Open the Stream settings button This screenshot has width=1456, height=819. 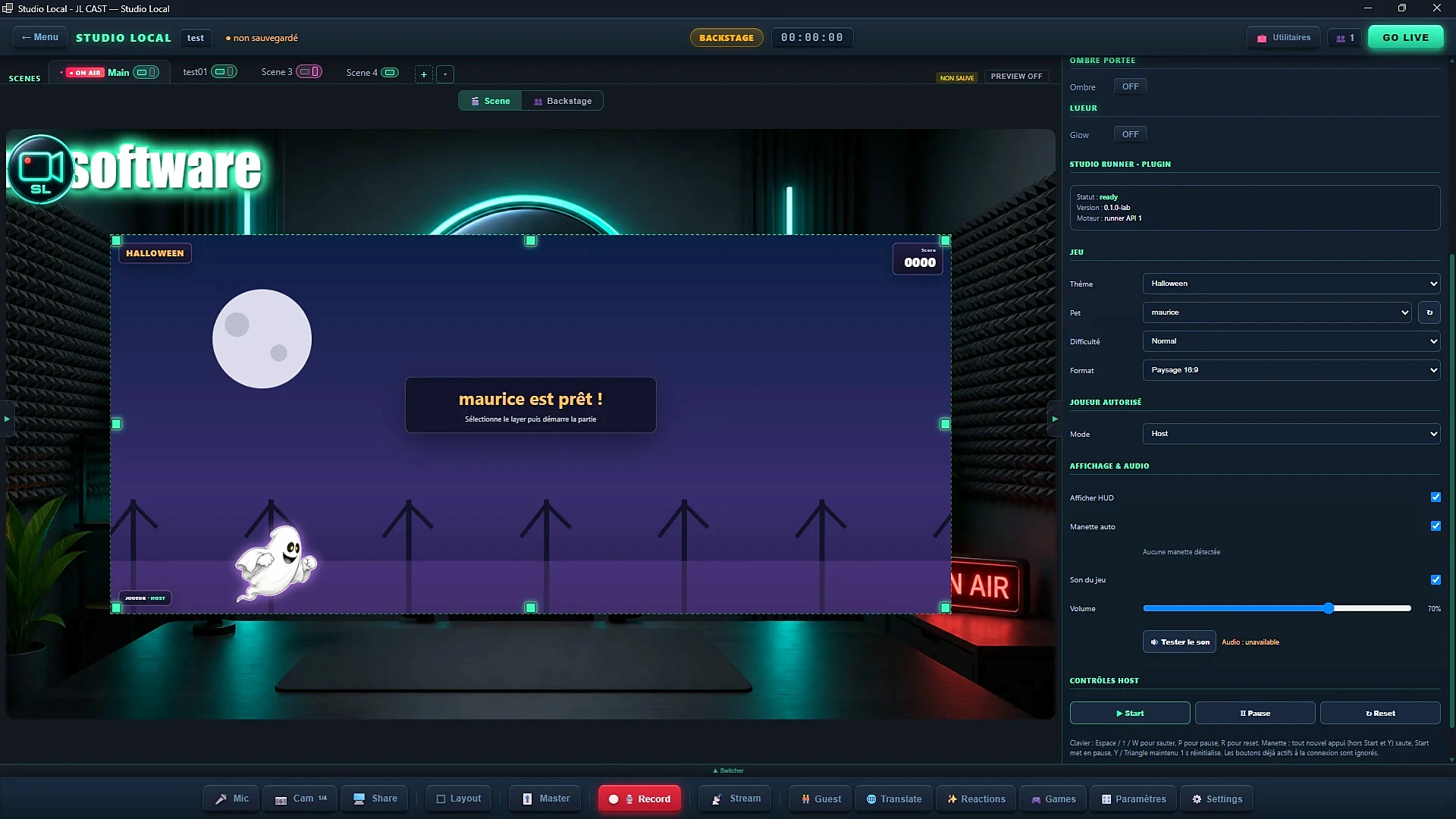coord(736,799)
